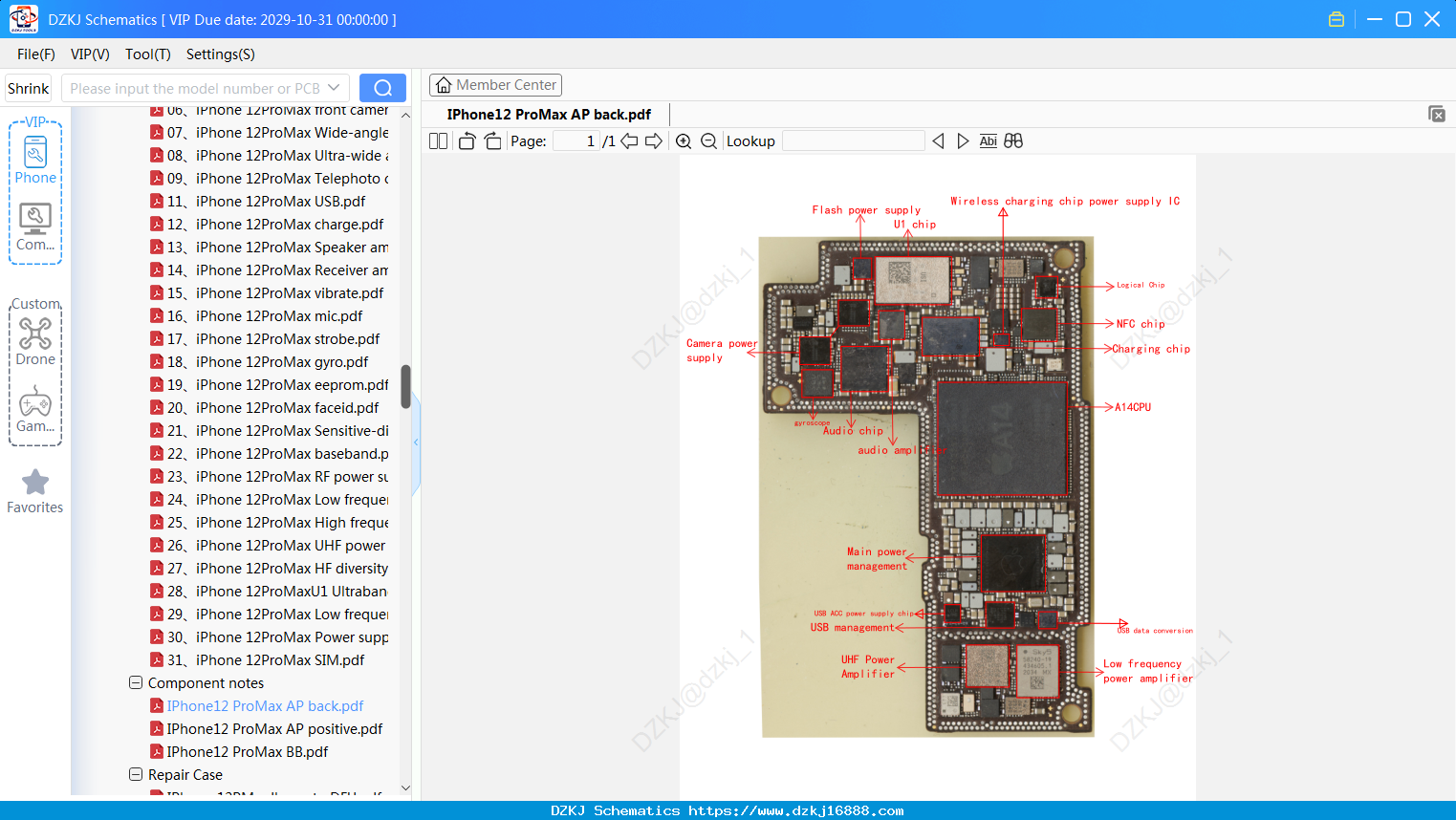The height and width of the screenshot is (820, 1456).
Task: Open the Member Center button
Action: click(495, 85)
